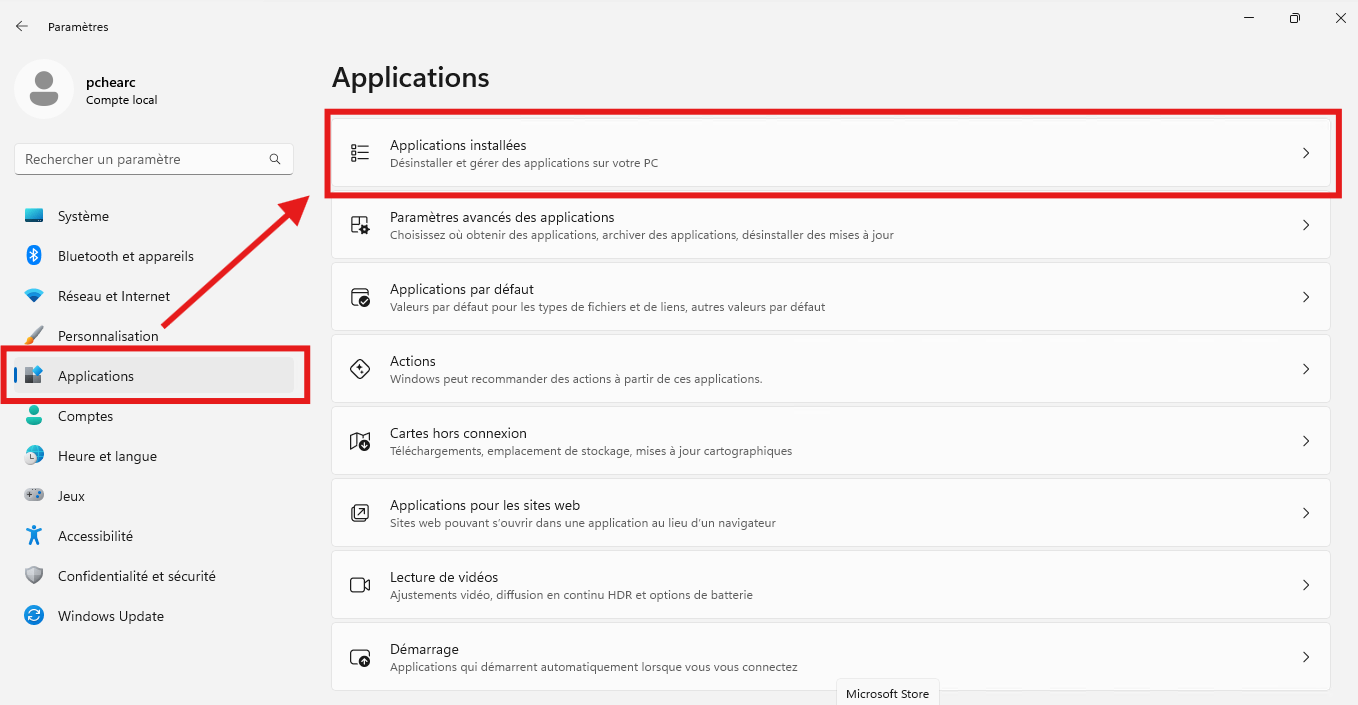The height and width of the screenshot is (705, 1358).
Task: Select the Réseau et Internet wifi icon
Action: (x=34, y=296)
